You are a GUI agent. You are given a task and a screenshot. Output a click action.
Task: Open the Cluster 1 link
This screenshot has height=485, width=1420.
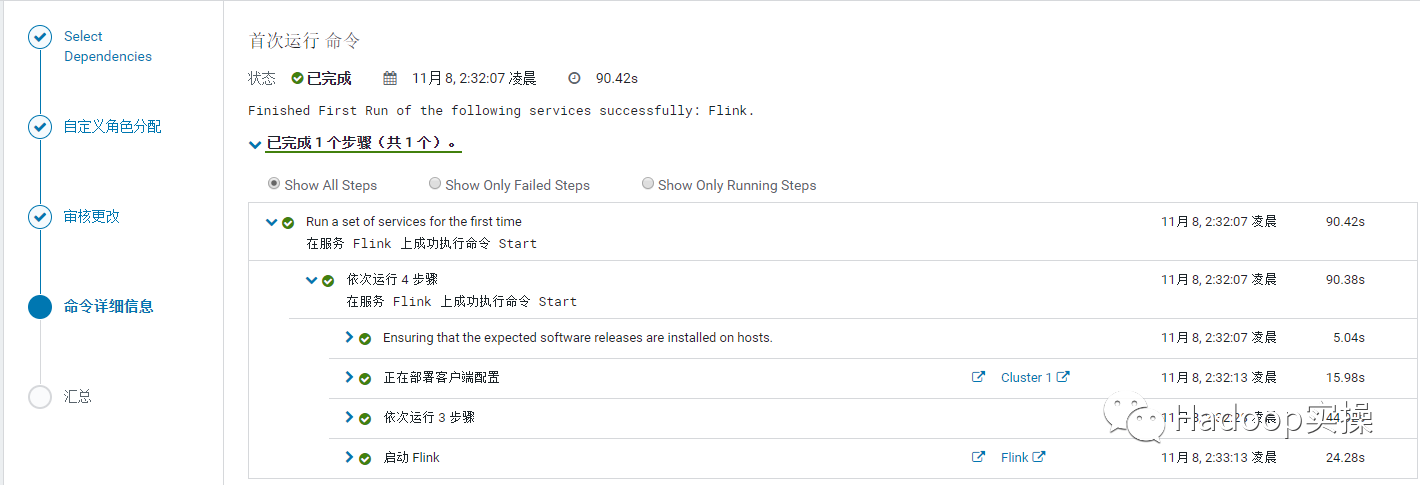pyautogui.click(x=1026, y=377)
